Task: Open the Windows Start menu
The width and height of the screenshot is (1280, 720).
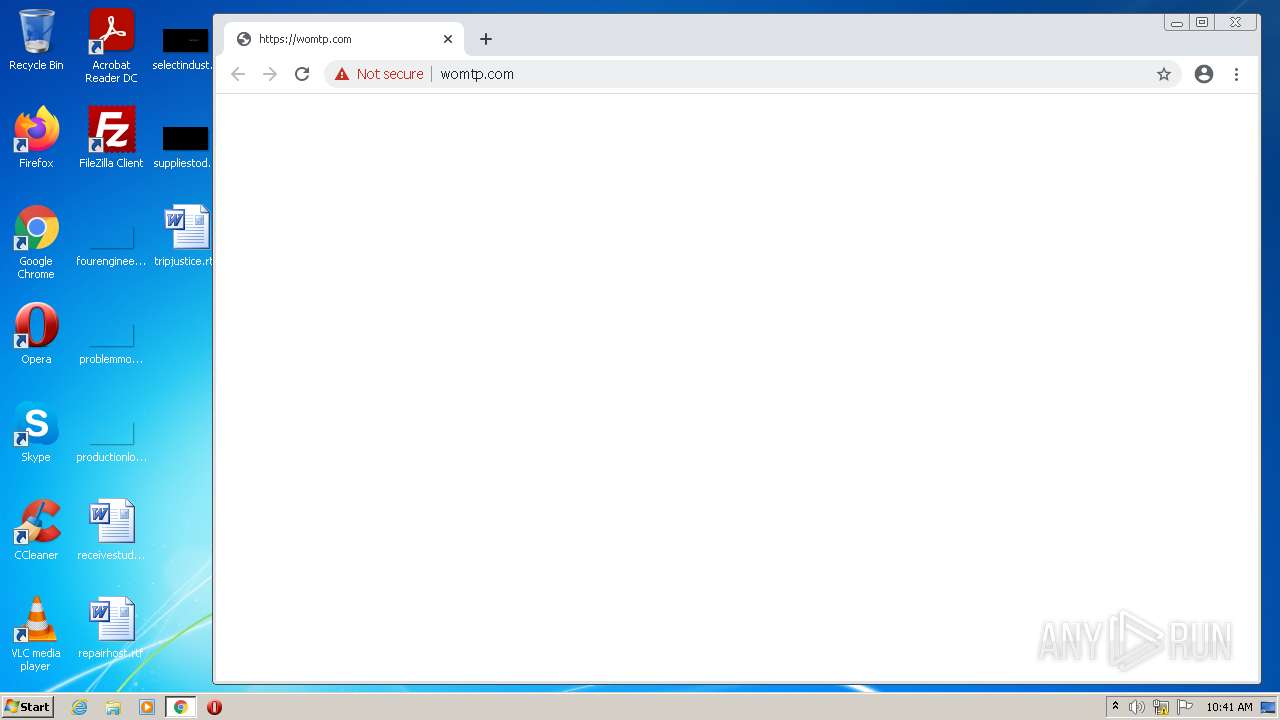Action: (27, 707)
